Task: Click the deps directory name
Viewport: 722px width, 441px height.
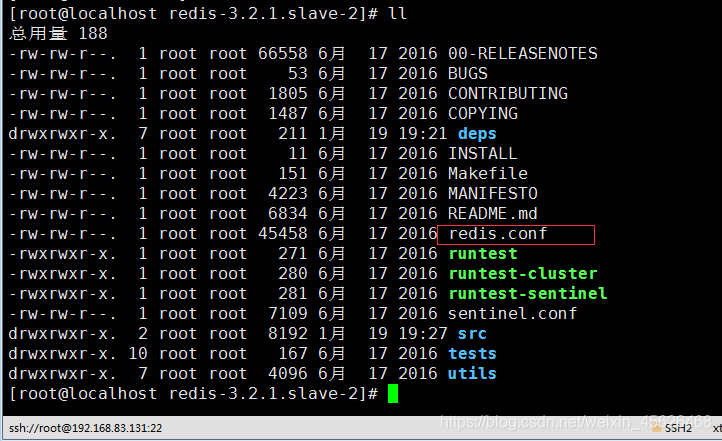Action: click(x=477, y=133)
